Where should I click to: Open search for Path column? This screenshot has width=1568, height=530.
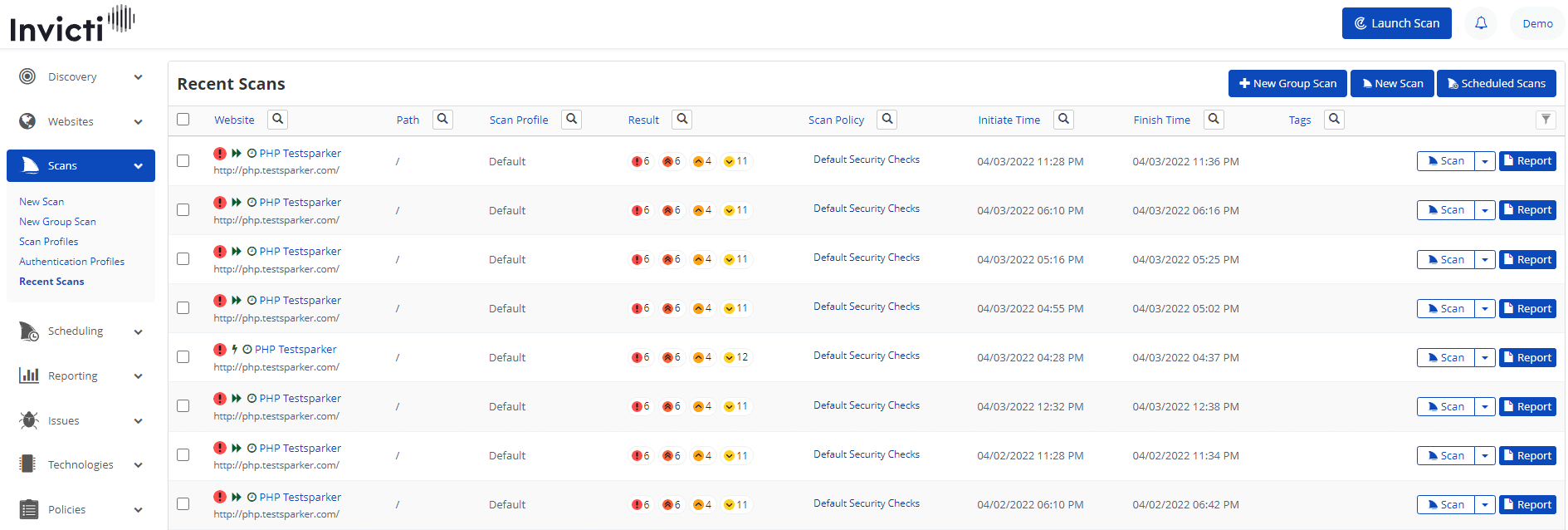tap(443, 119)
